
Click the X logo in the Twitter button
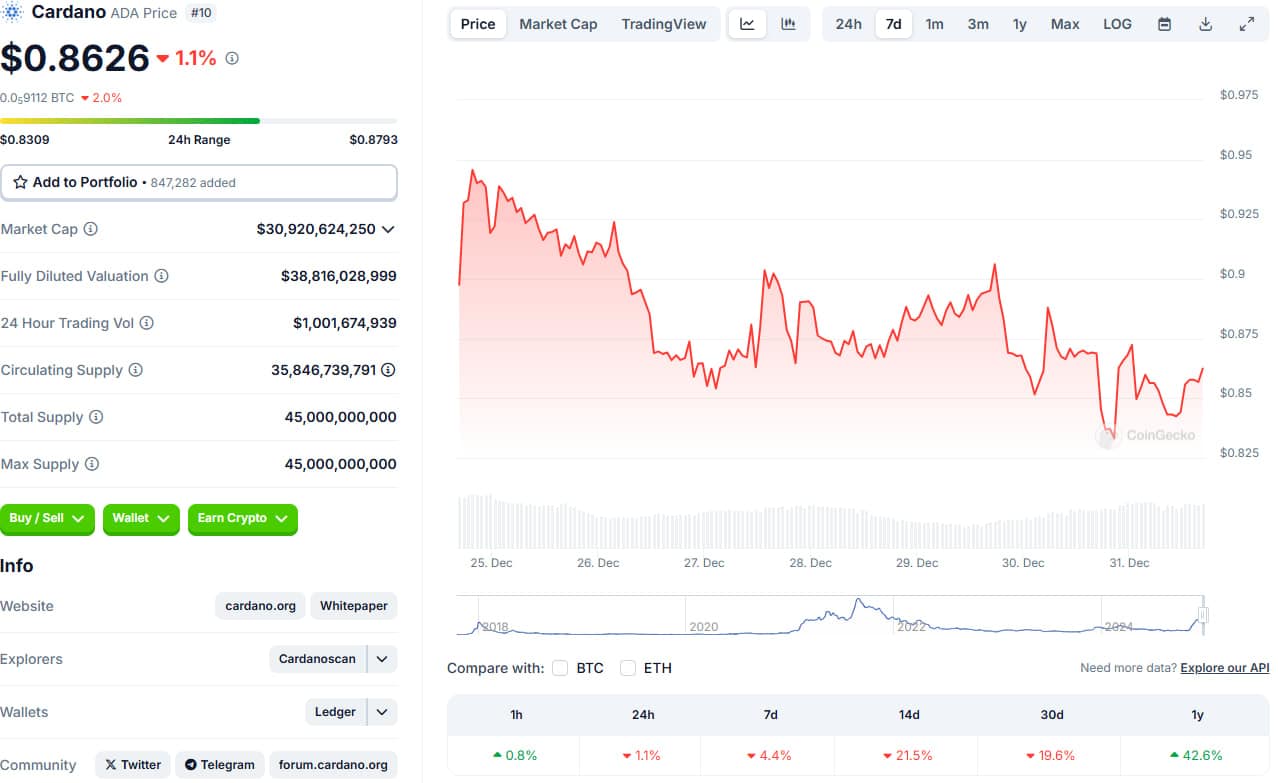pos(111,765)
